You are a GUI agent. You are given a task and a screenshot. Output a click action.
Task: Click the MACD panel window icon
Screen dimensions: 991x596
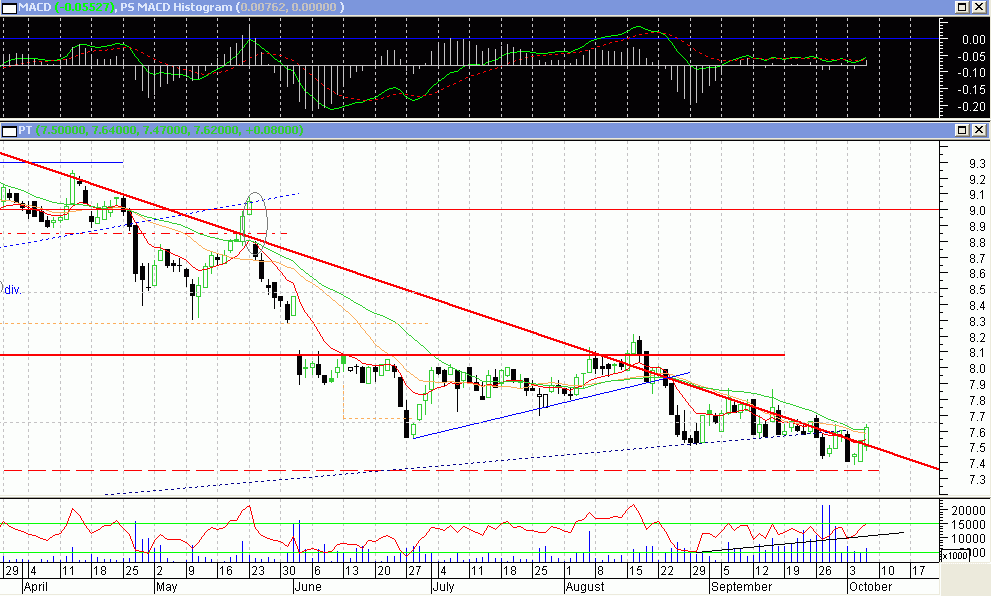click(x=9, y=8)
